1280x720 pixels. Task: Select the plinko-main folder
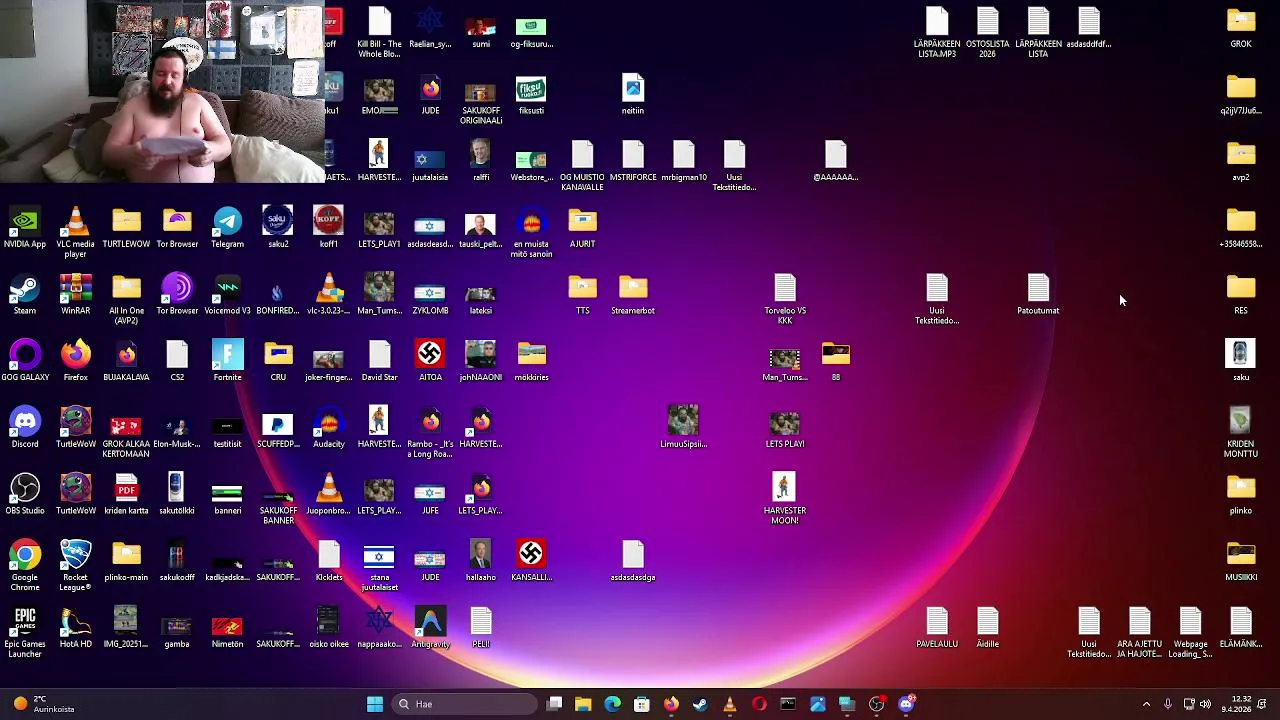[126, 561]
